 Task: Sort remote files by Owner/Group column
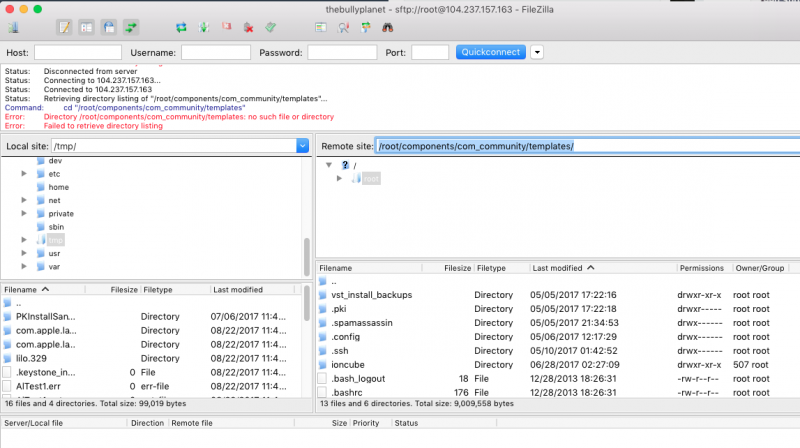coord(760,268)
